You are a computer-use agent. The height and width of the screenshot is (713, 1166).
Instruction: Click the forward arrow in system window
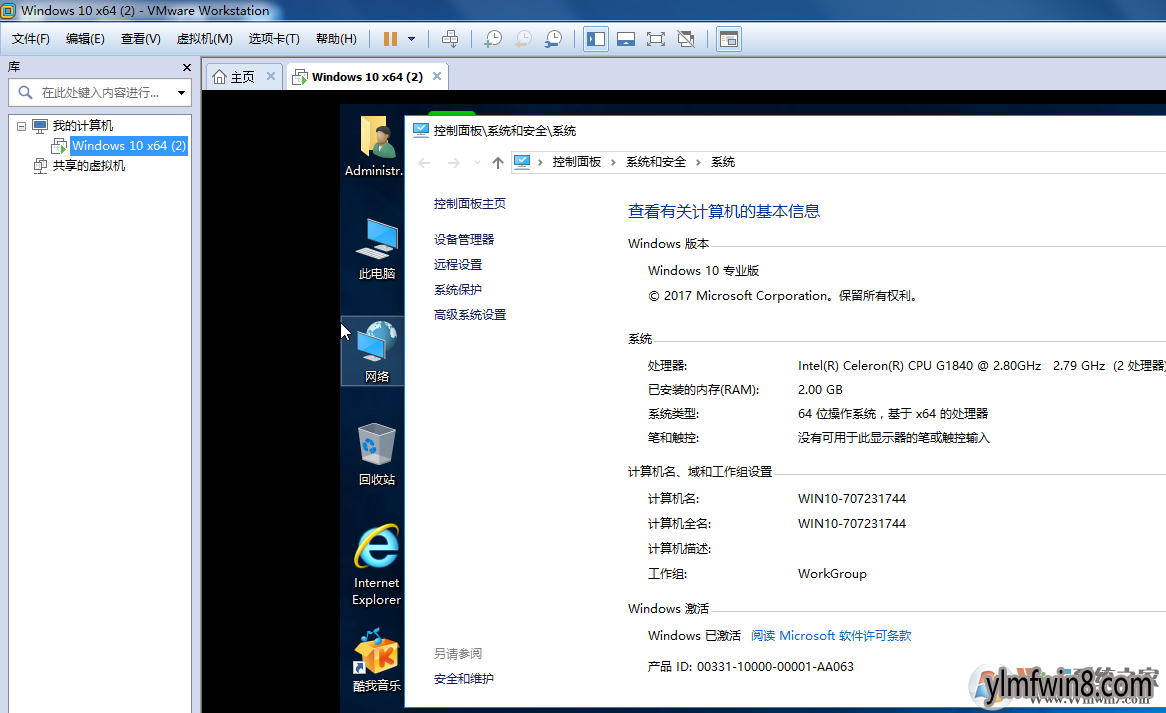(454, 162)
